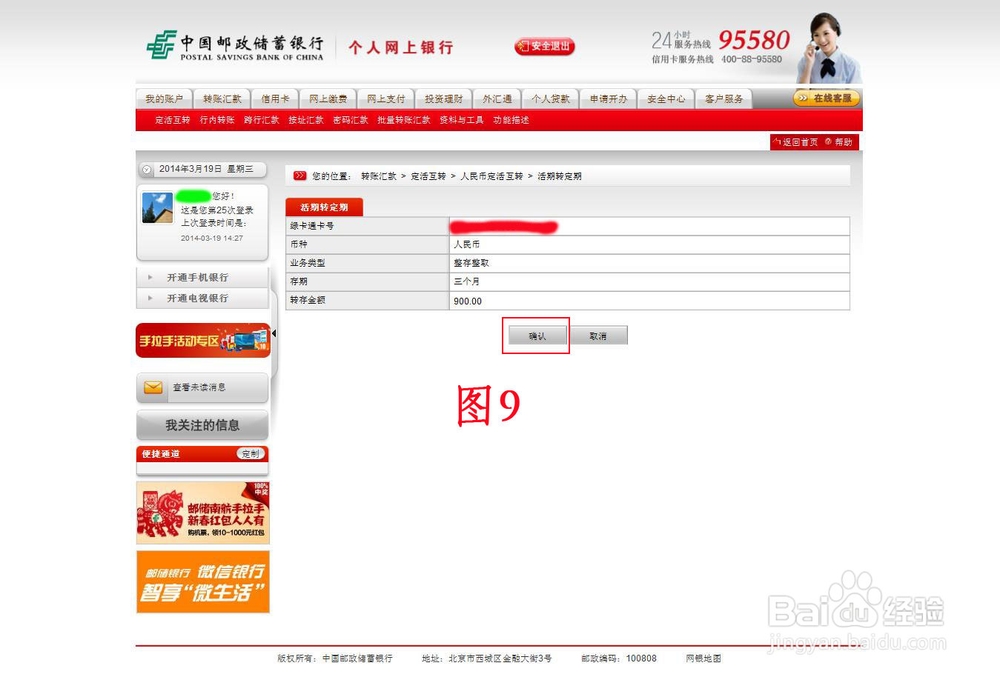The image size is (1000, 677).
Task: Collapse the sidebar using the side arrow handle
Action: 272,333
